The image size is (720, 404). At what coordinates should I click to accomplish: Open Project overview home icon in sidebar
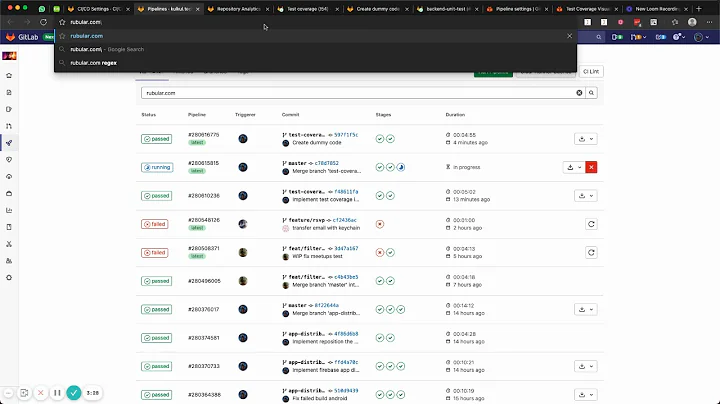[9, 75]
